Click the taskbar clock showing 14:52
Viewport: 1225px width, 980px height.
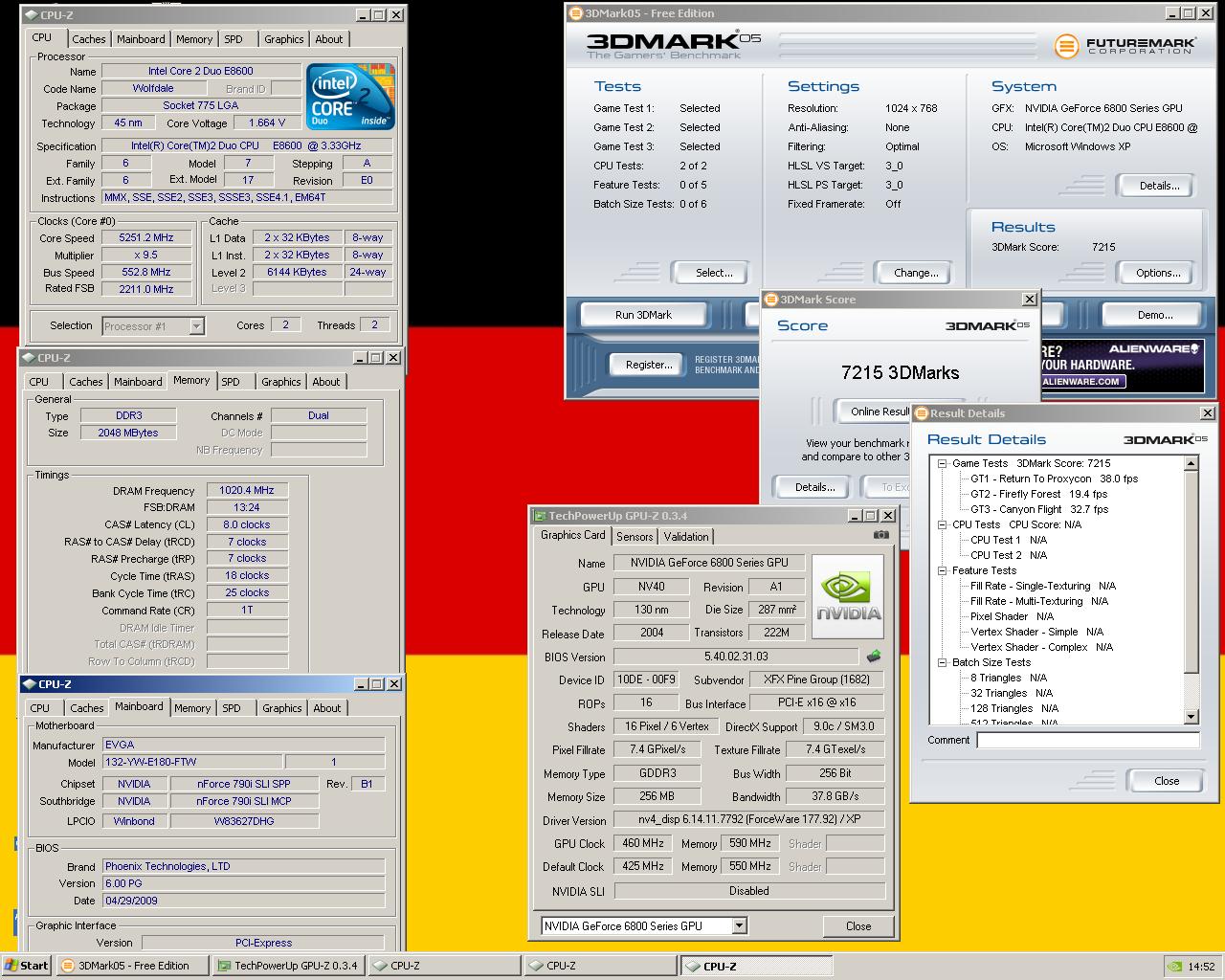[1201, 967]
